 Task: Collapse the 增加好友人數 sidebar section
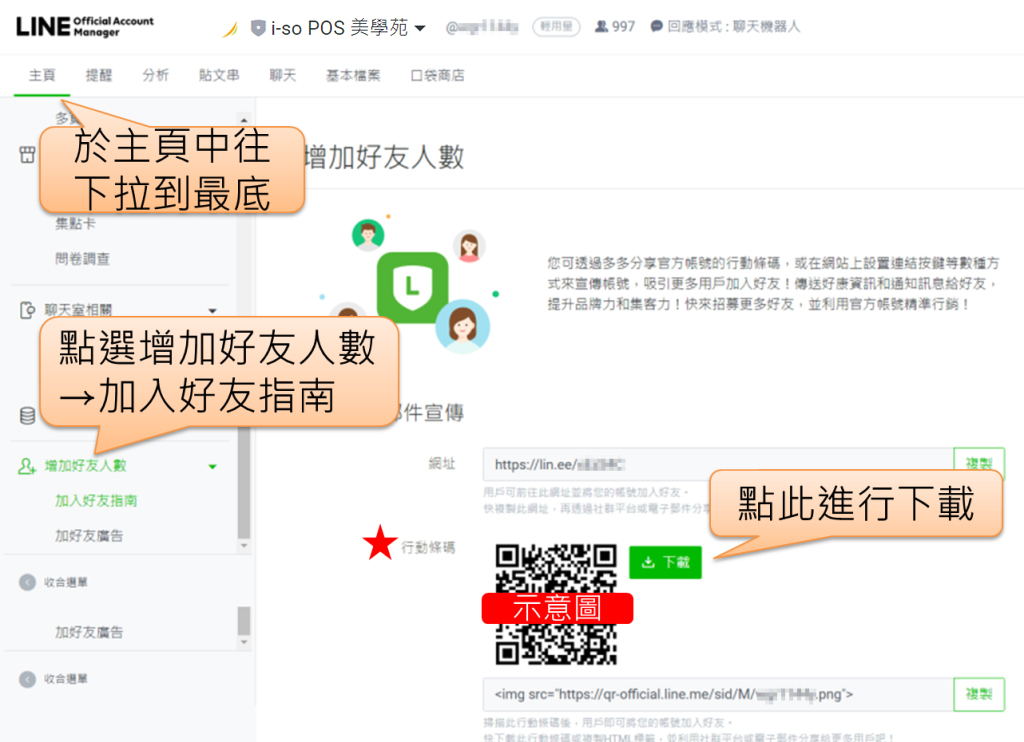[212, 466]
